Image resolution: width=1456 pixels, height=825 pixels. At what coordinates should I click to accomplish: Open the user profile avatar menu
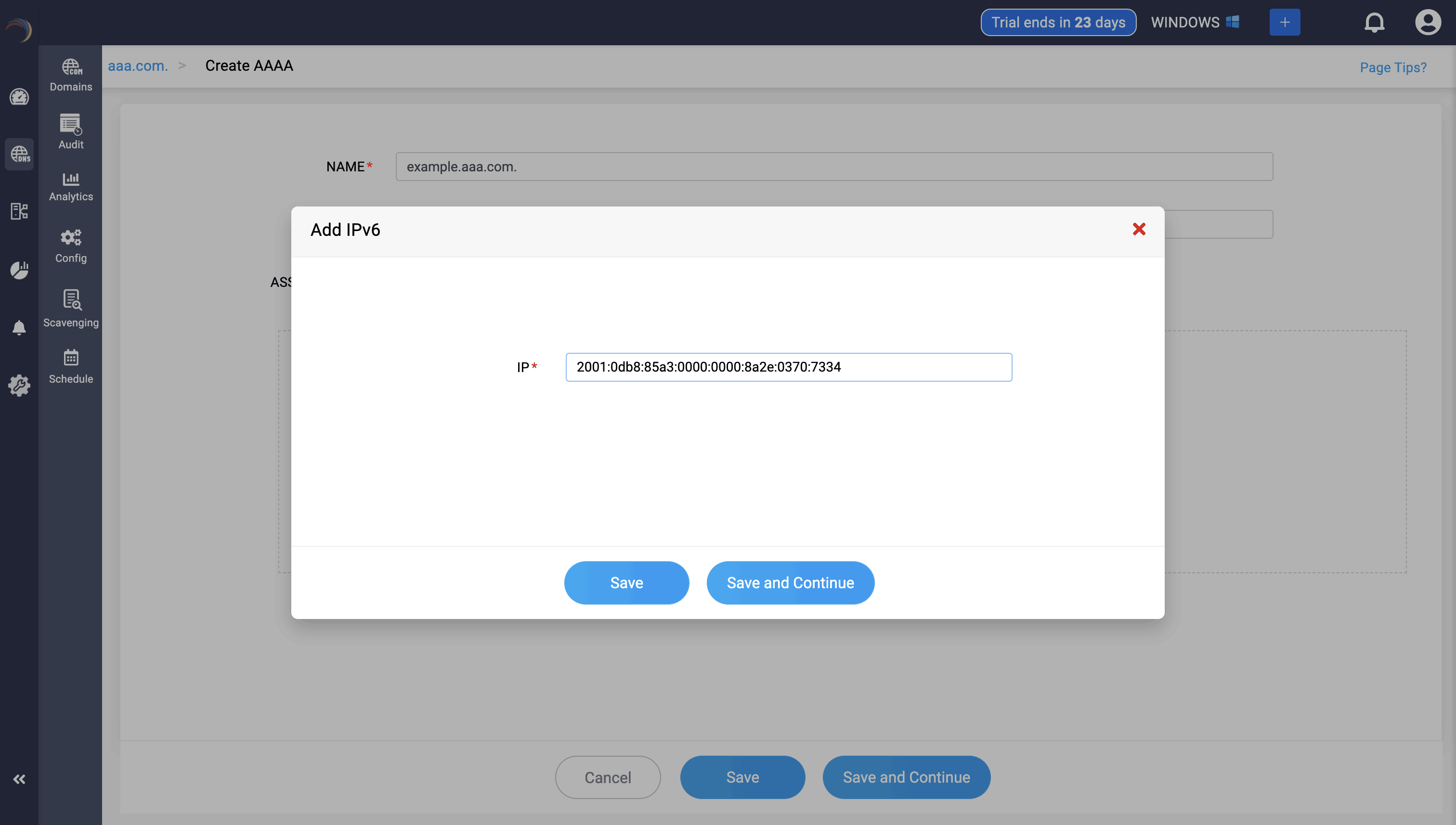[1427, 23]
